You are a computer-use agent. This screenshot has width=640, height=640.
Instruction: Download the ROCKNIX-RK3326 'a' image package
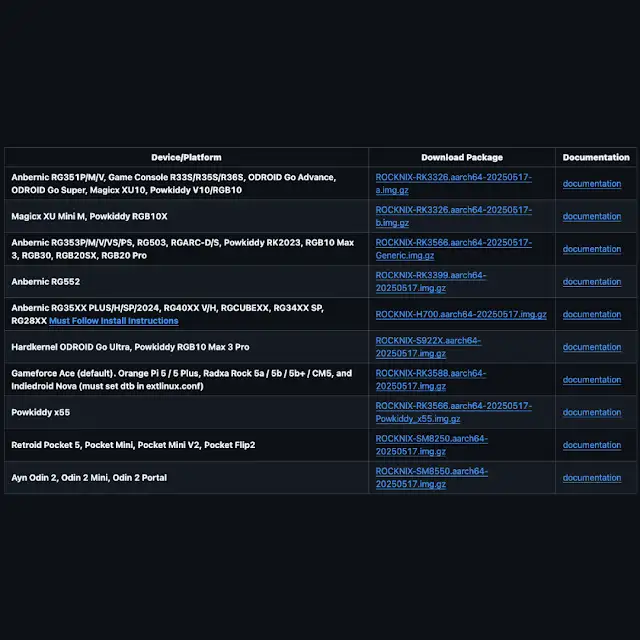[453, 177]
